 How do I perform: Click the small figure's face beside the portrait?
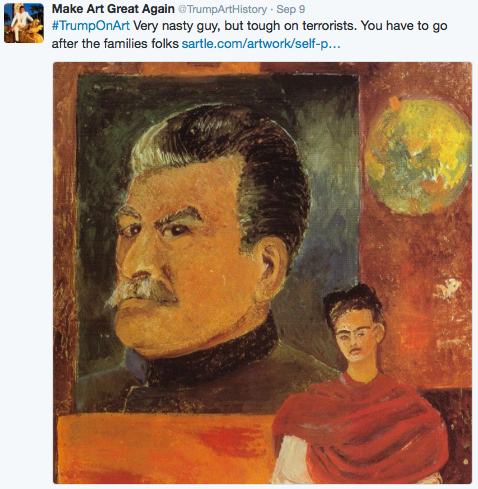356,340
